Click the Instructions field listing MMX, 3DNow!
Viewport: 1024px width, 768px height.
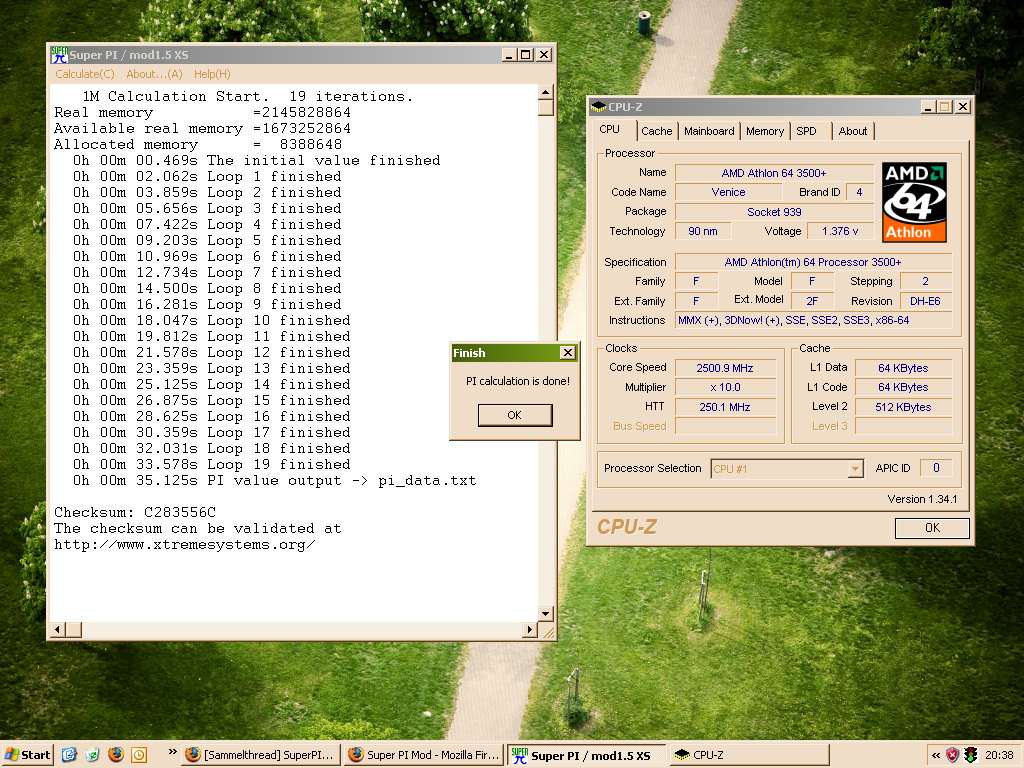point(813,320)
